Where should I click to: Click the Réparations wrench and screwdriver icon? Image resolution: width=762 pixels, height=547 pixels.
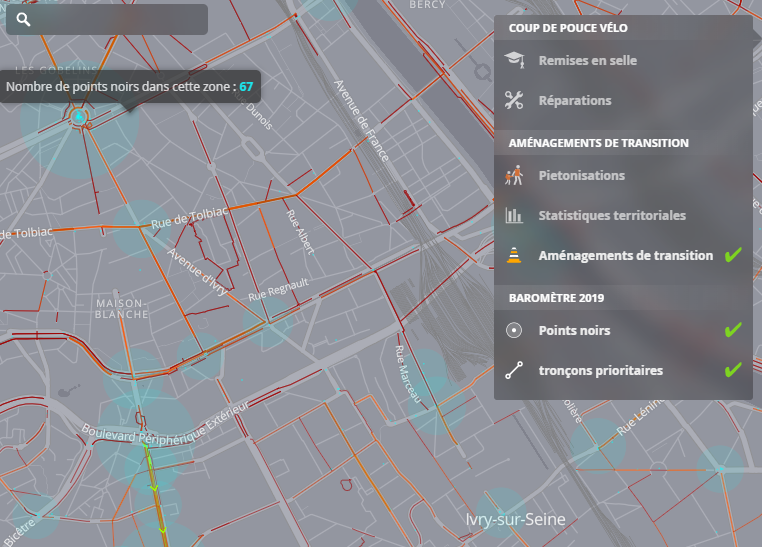pos(514,100)
